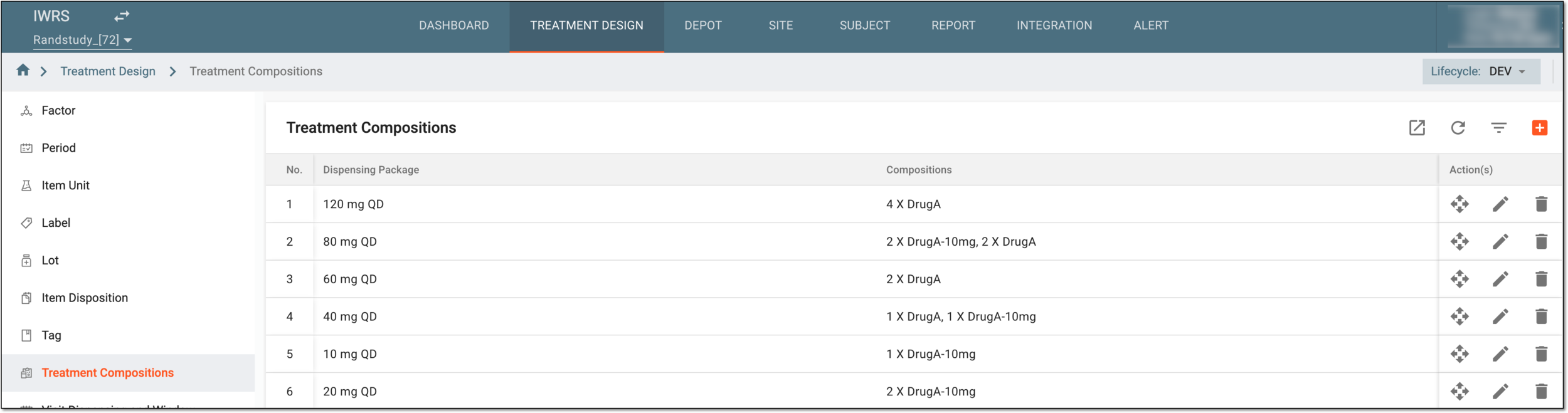This screenshot has height=413, width=1568.
Task: Click the move icon for 80 mg QD row
Action: [1459, 241]
